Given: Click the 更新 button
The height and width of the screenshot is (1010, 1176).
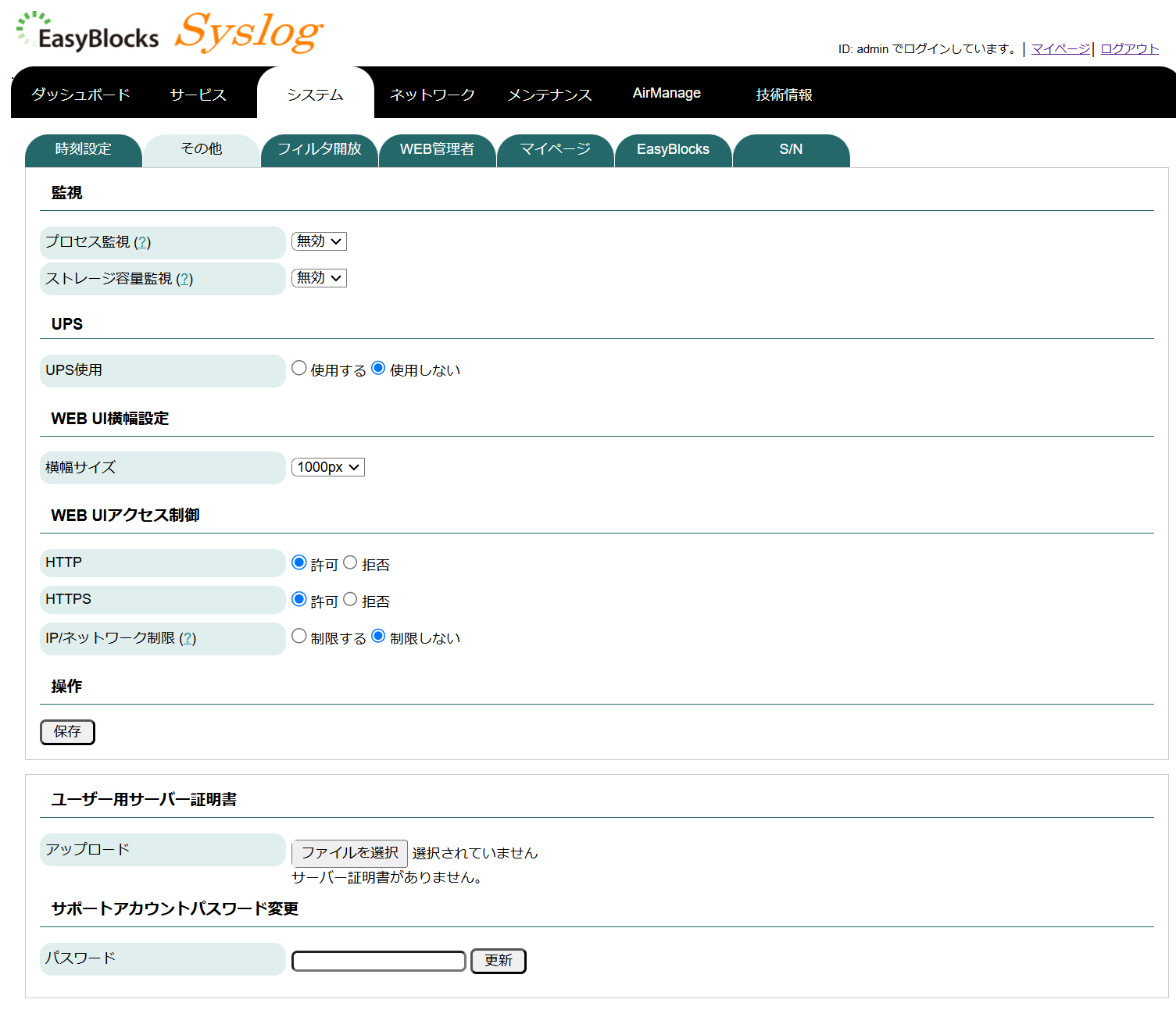Looking at the screenshot, I should [x=499, y=961].
